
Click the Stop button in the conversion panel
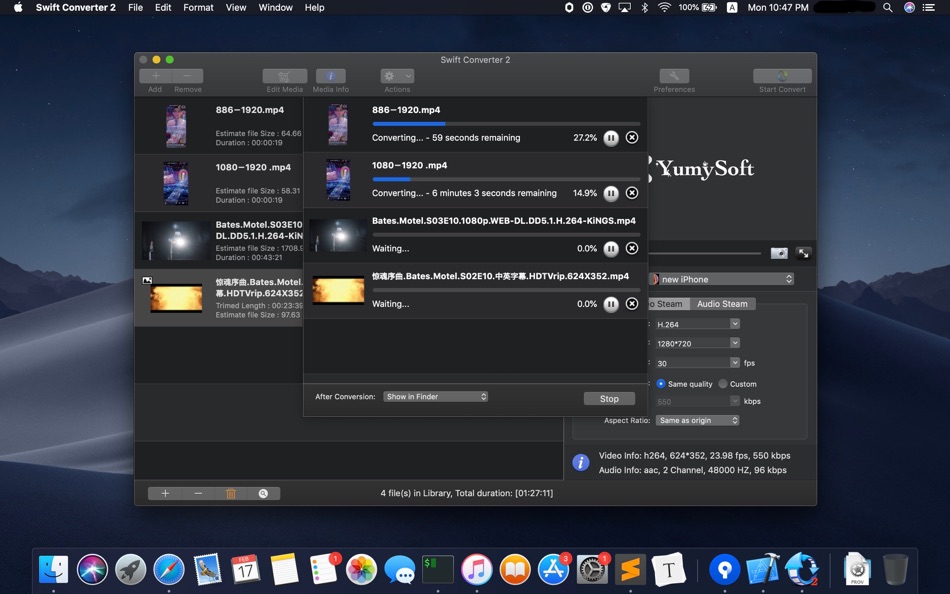[x=609, y=398]
